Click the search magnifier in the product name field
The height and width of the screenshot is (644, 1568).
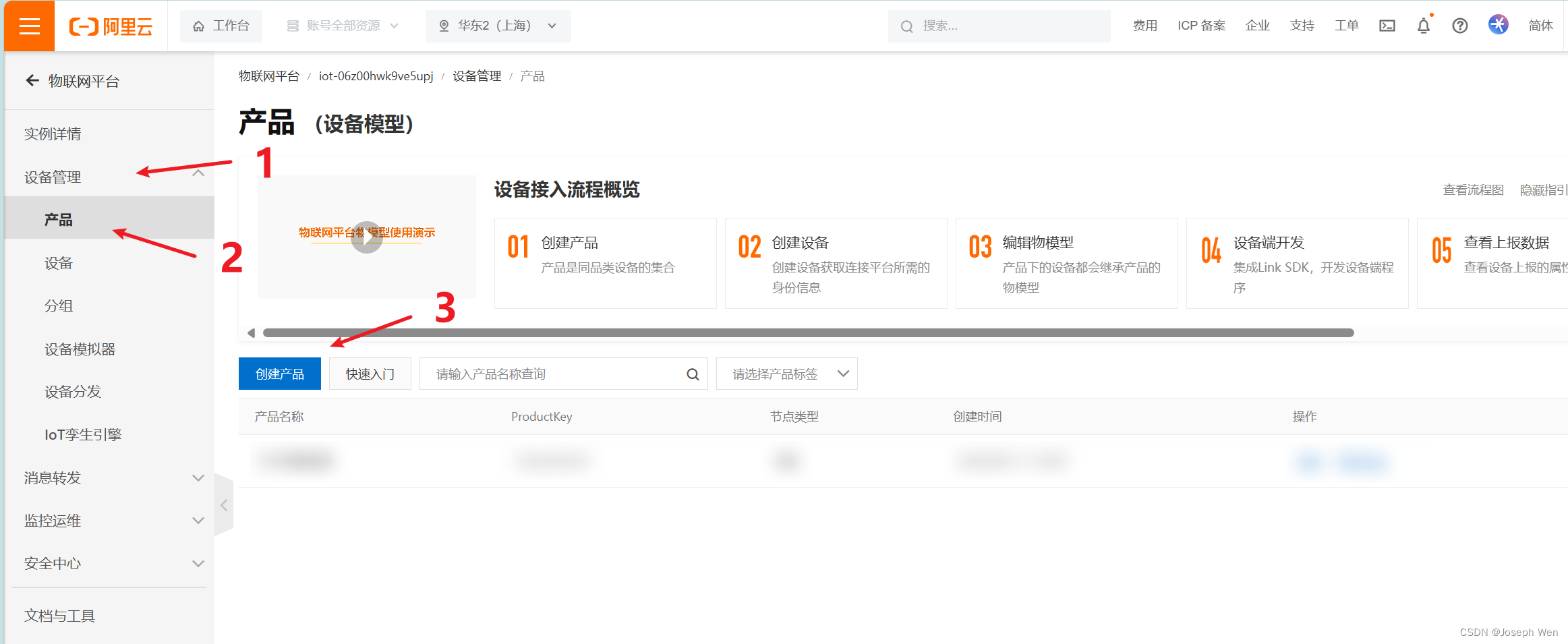pyautogui.click(x=692, y=374)
